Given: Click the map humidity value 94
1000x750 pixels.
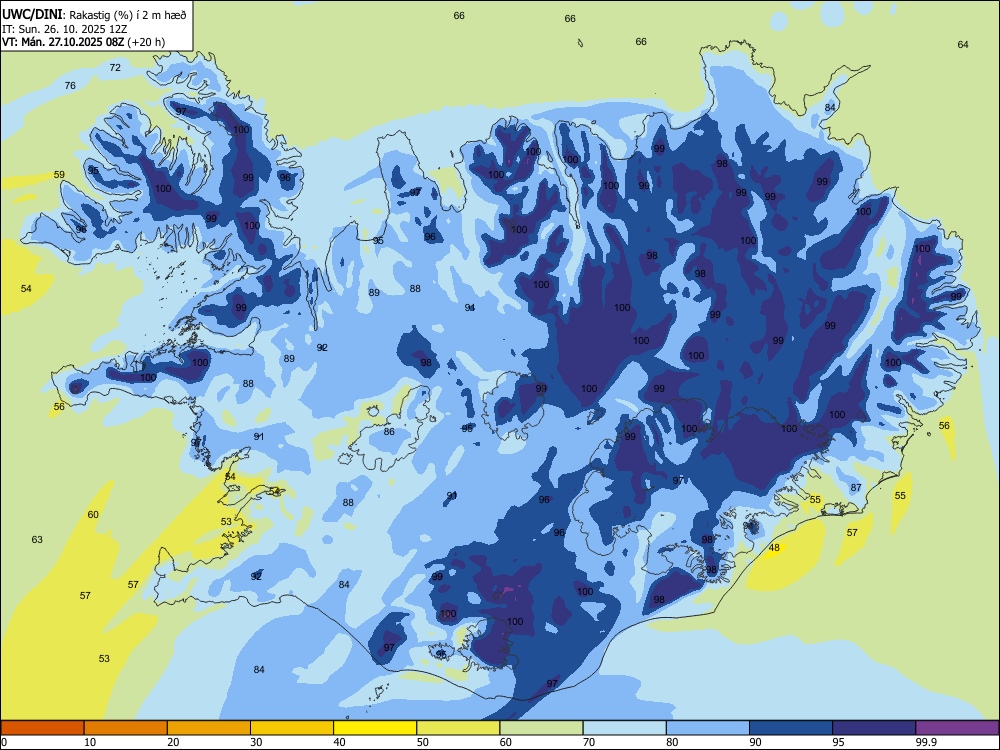Looking at the screenshot, I should pos(470,308).
